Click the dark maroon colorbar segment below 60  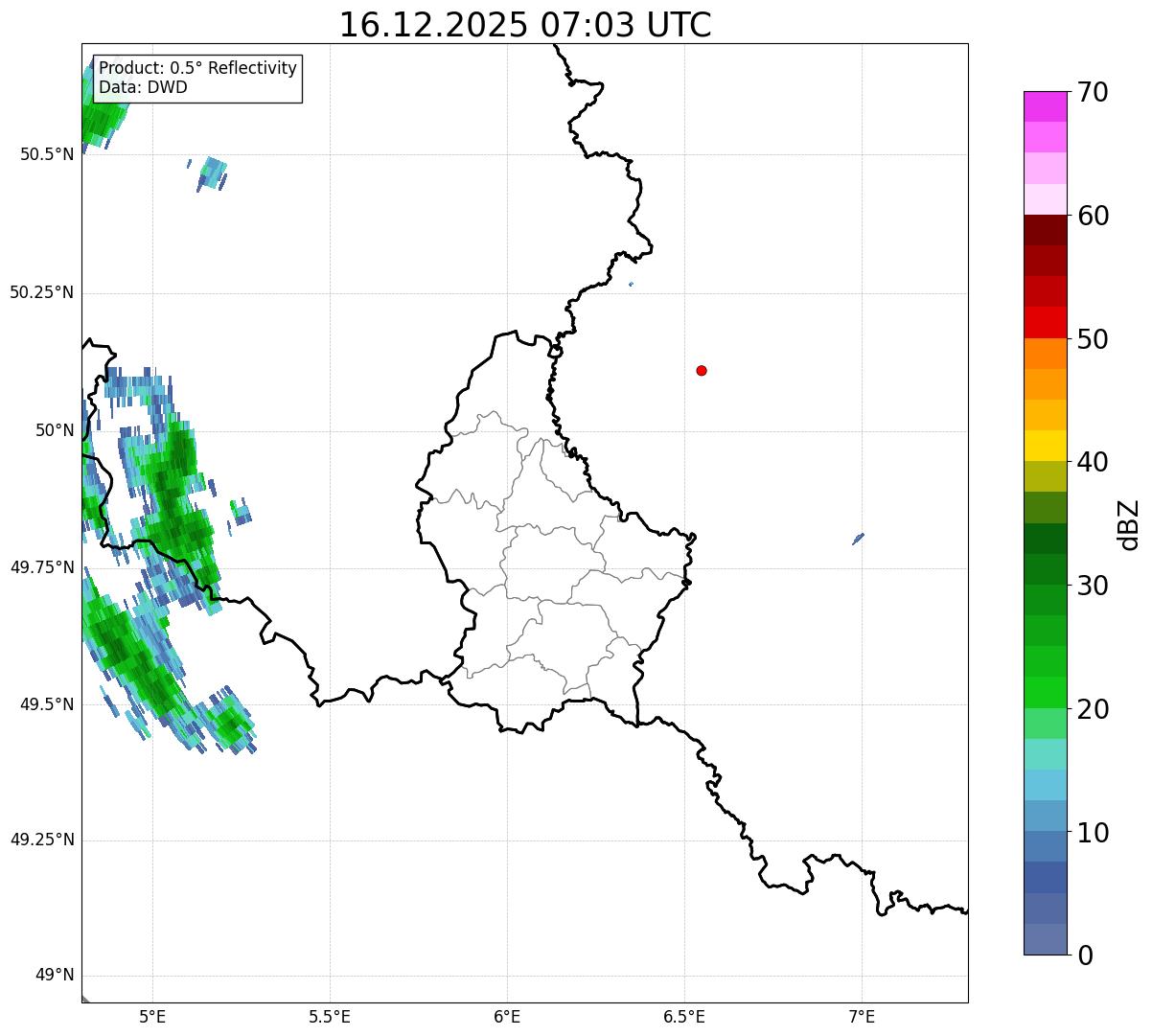point(1046,230)
